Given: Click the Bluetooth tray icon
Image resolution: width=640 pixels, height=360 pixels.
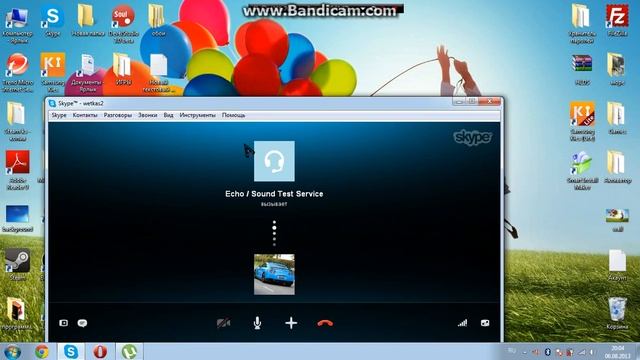Looking at the screenshot, I should point(548,352).
